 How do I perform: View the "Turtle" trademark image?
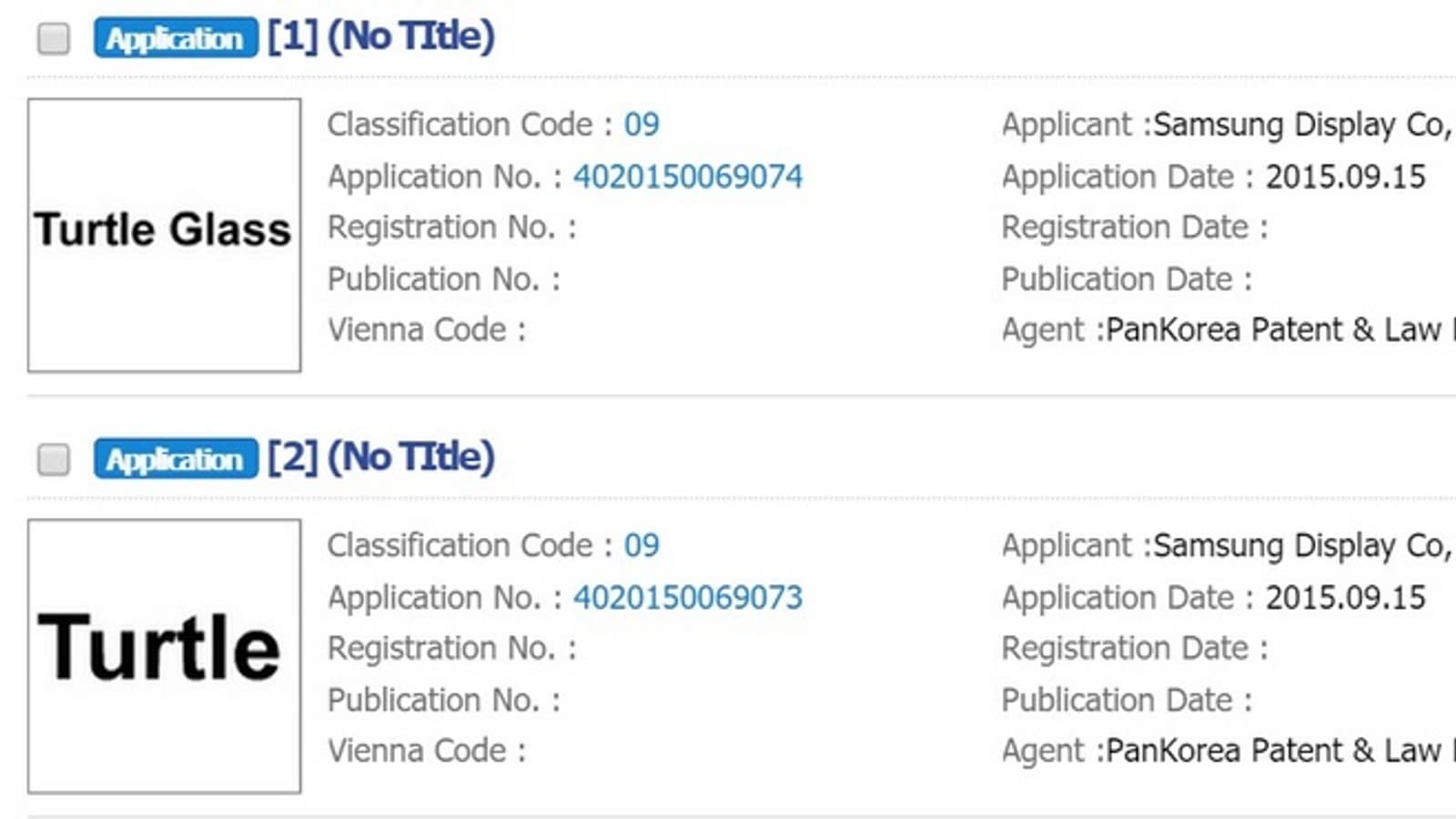pos(164,655)
